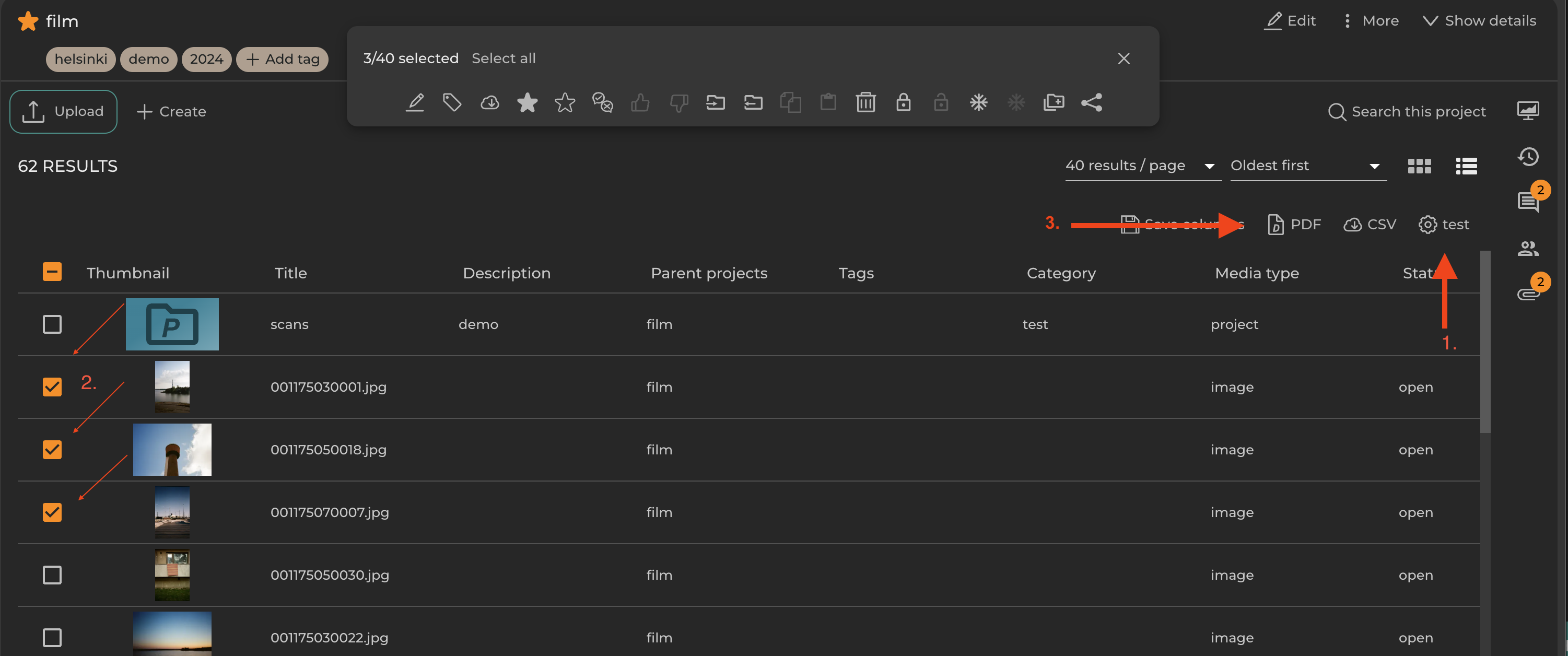The image size is (1568, 656).
Task: Open the version history side icon
Action: [x=1528, y=157]
